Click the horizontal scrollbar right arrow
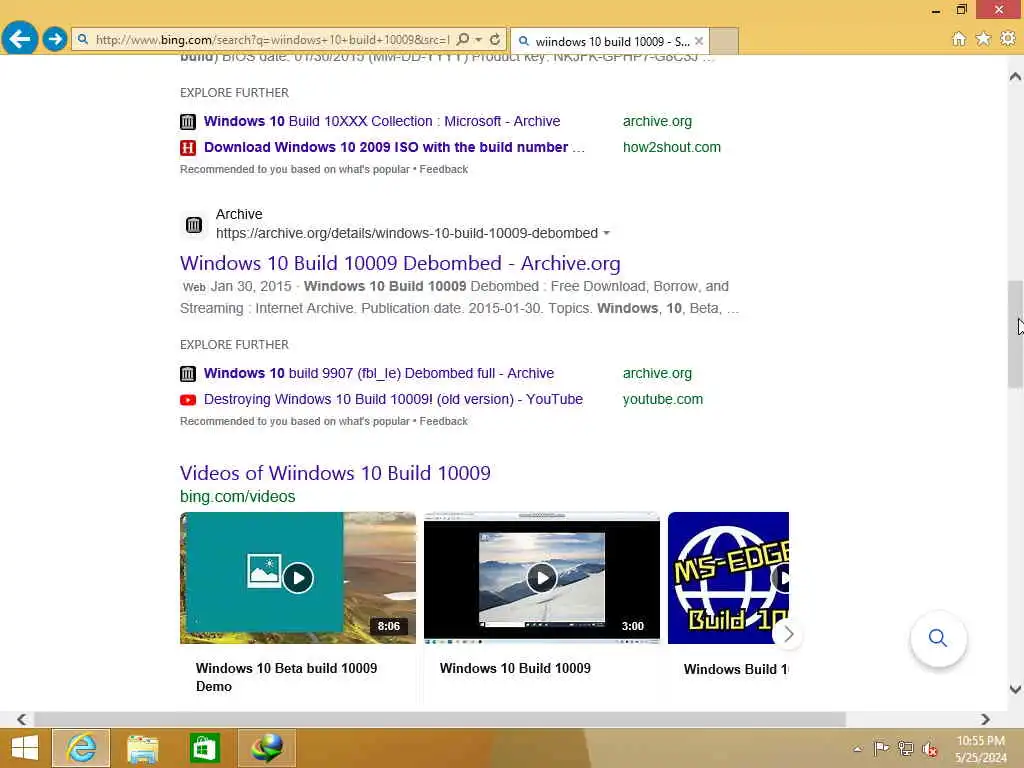This screenshot has width=1024, height=768. tap(985, 719)
